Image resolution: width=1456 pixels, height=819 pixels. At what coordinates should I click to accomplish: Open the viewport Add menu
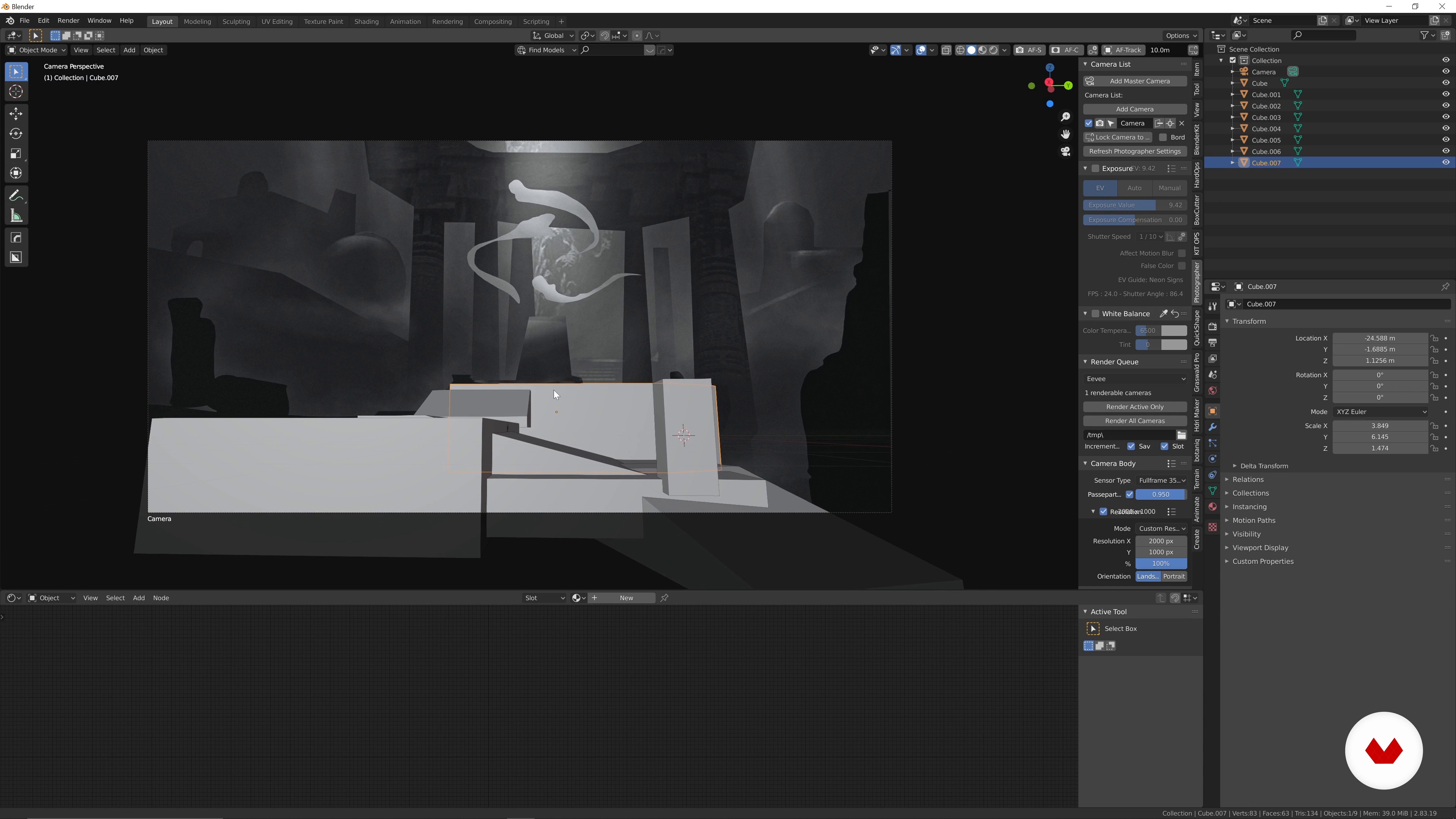tap(129, 50)
